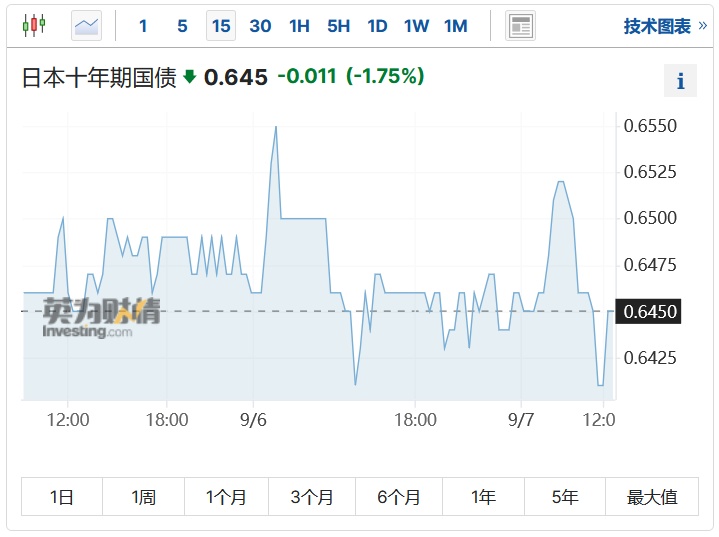The width and height of the screenshot is (719, 537).
Task: Open the 技术图表 link
Action: coord(664,26)
